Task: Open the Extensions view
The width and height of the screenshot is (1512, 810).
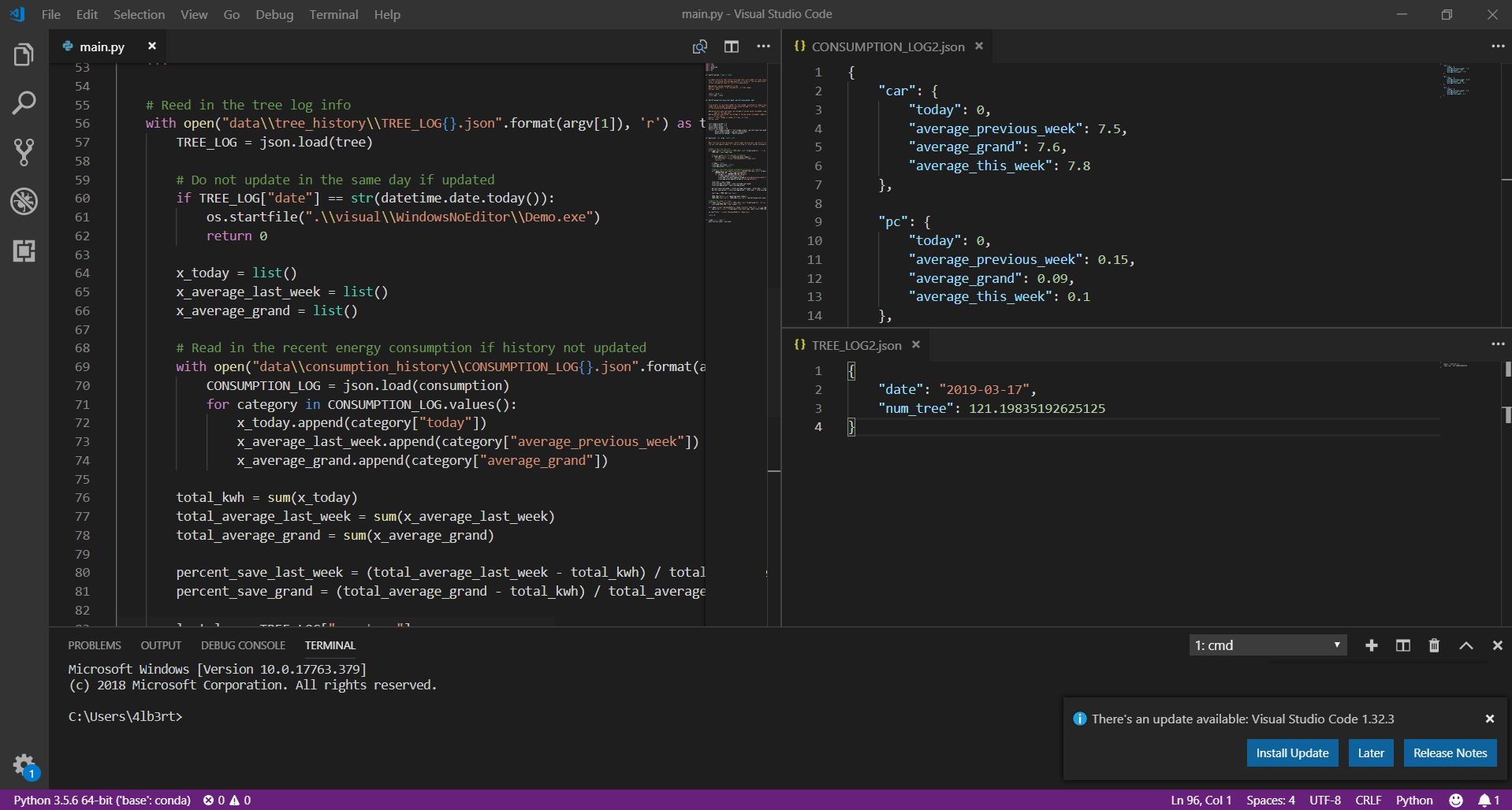Action: coord(24,251)
